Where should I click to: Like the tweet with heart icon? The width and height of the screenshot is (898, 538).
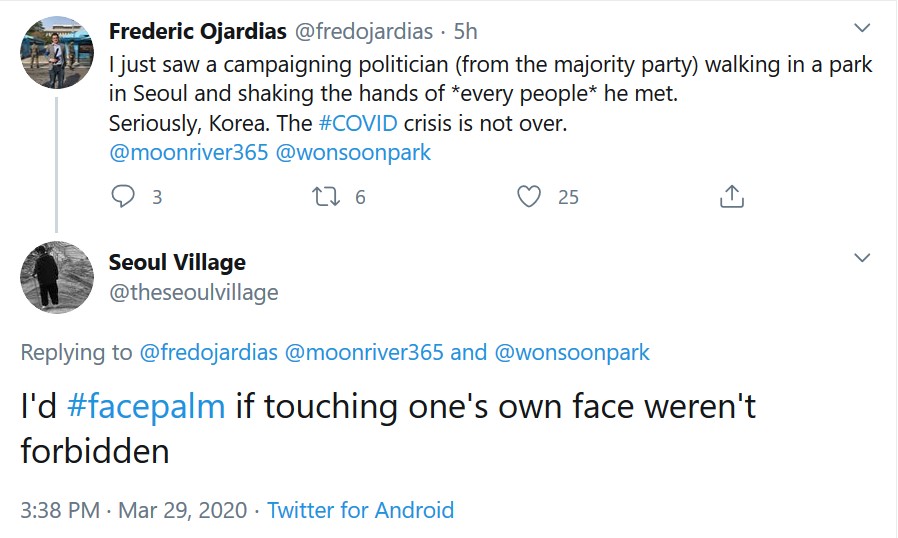pos(529,197)
